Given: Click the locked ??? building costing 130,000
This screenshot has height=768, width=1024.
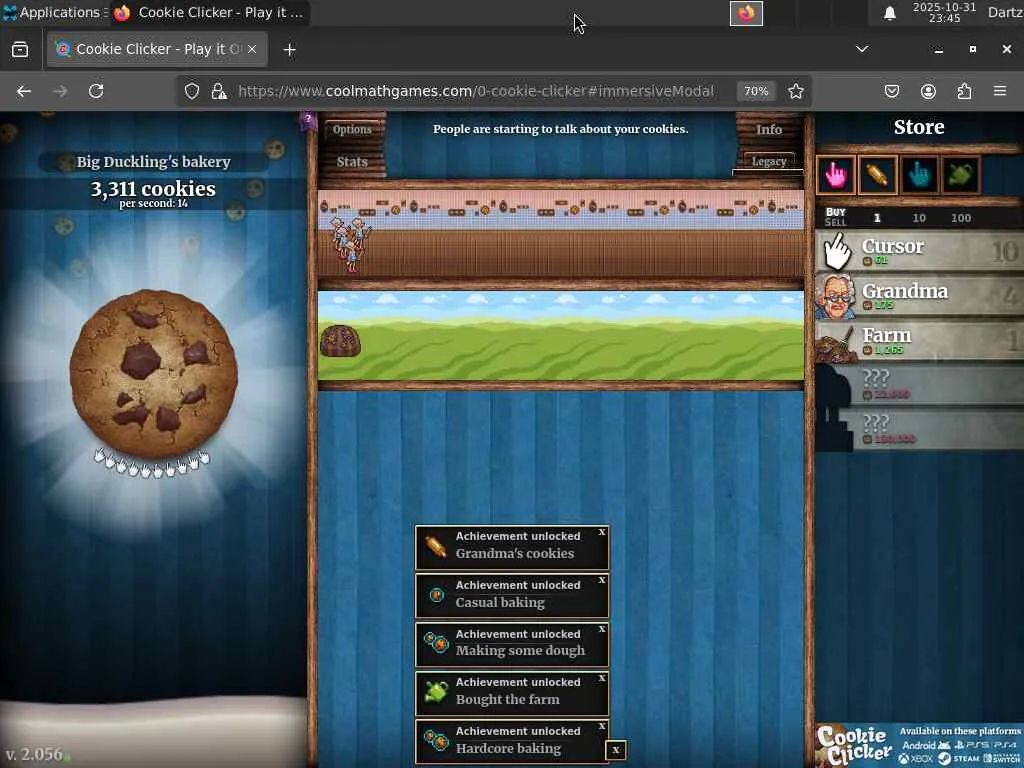Looking at the screenshot, I should tap(919, 429).
